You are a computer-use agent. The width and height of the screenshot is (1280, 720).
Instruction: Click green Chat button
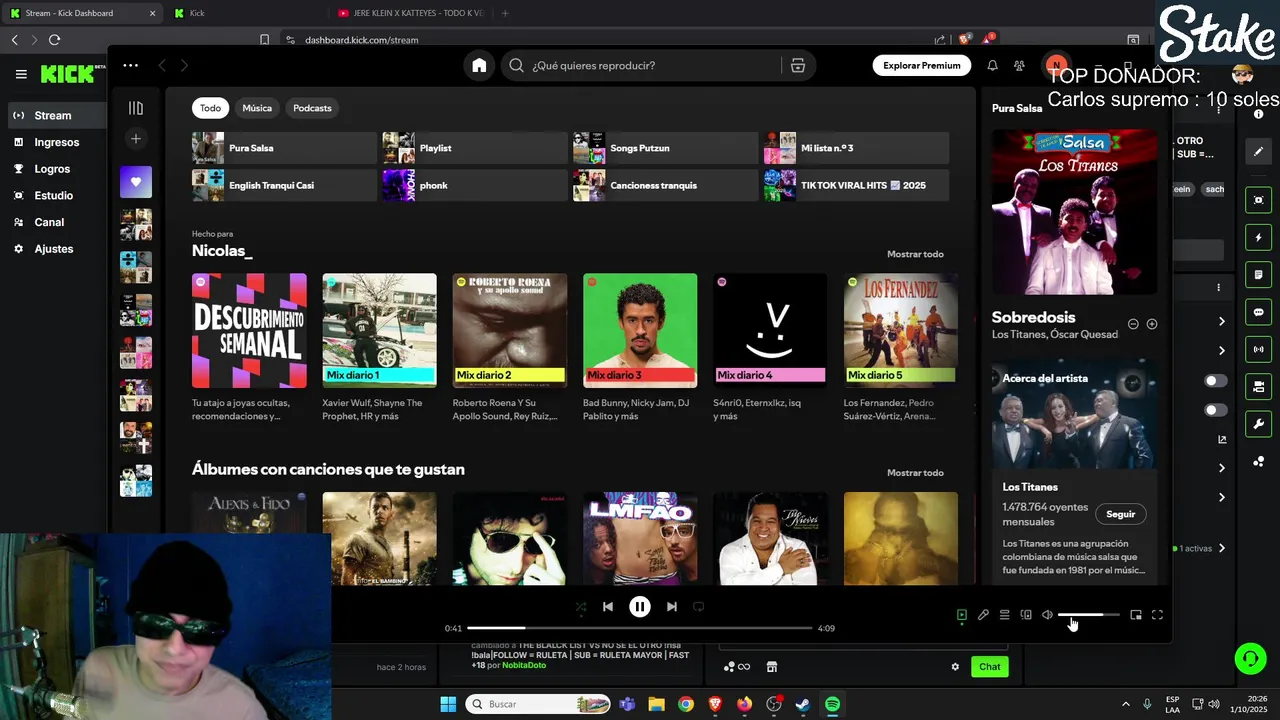pyautogui.click(x=989, y=667)
